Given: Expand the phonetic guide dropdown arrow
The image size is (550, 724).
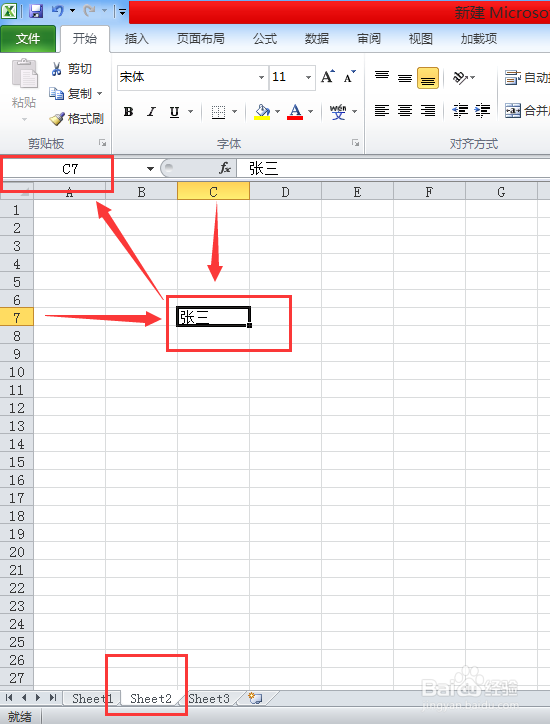Looking at the screenshot, I should click(x=355, y=112).
